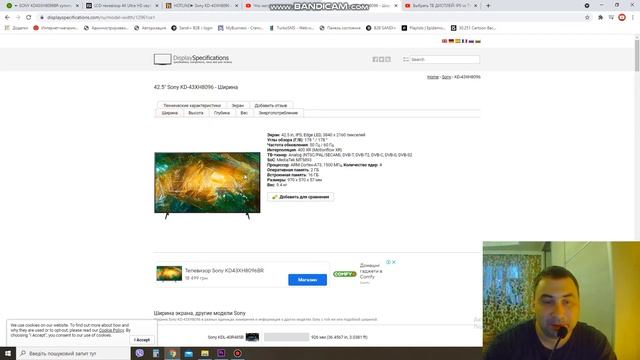640x360 pixels.
Task: Open the ad info icon next to close
Action: pyautogui.click(x=389, y=262)
